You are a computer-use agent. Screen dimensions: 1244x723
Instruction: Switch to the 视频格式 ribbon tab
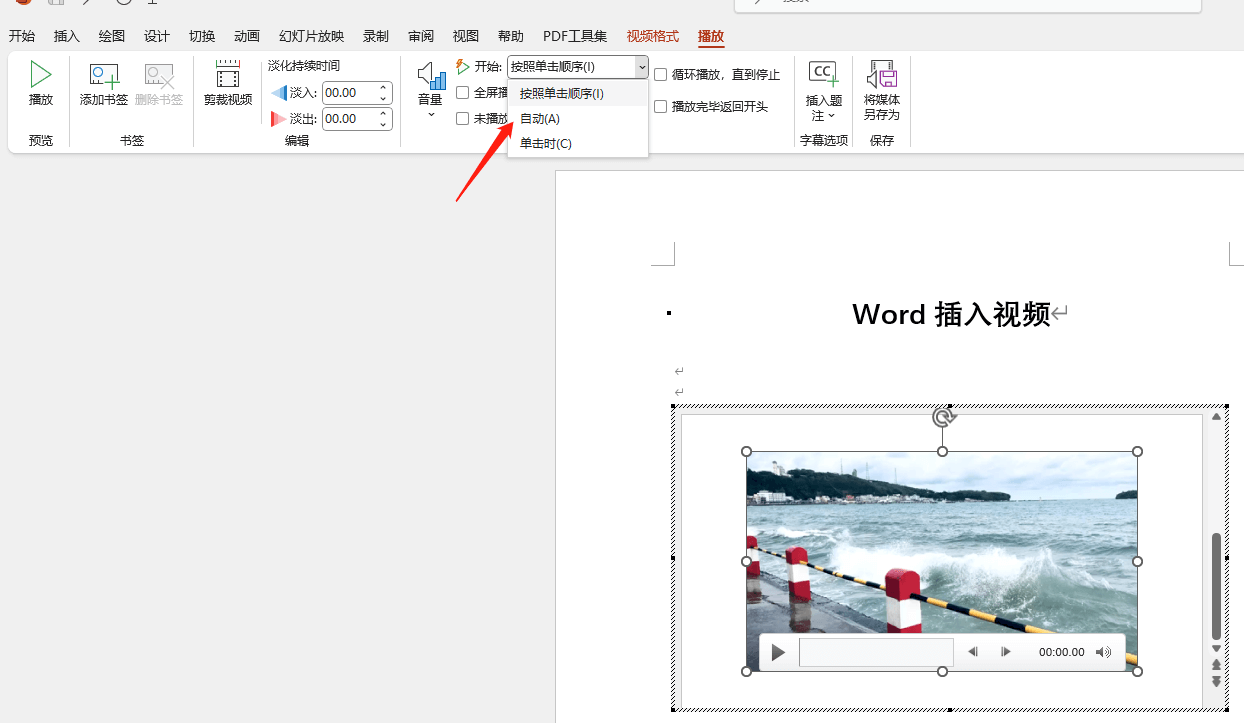pyautogui.click(x=652, y=36)
